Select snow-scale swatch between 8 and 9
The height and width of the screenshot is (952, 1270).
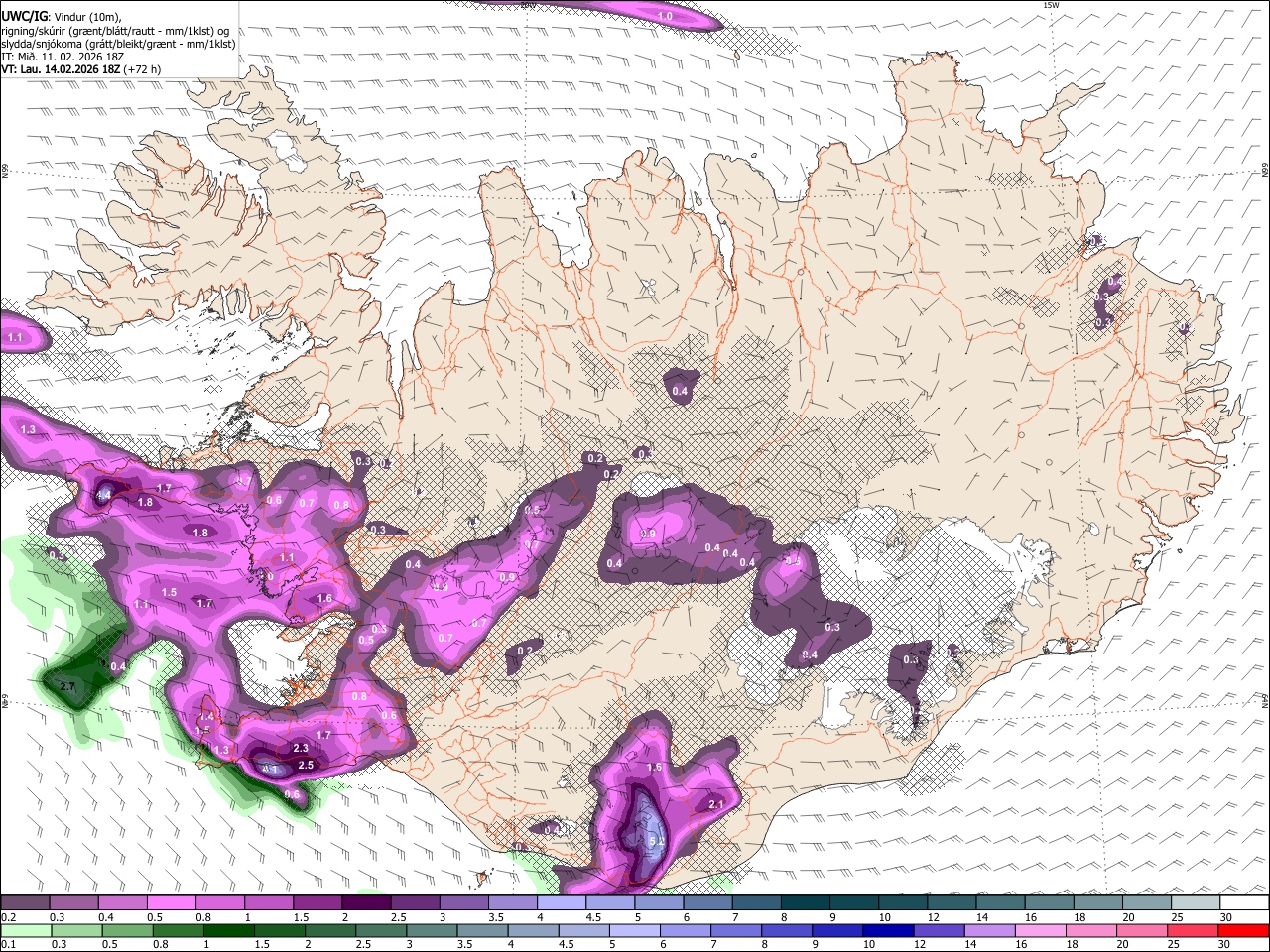[x=806, y=902]
